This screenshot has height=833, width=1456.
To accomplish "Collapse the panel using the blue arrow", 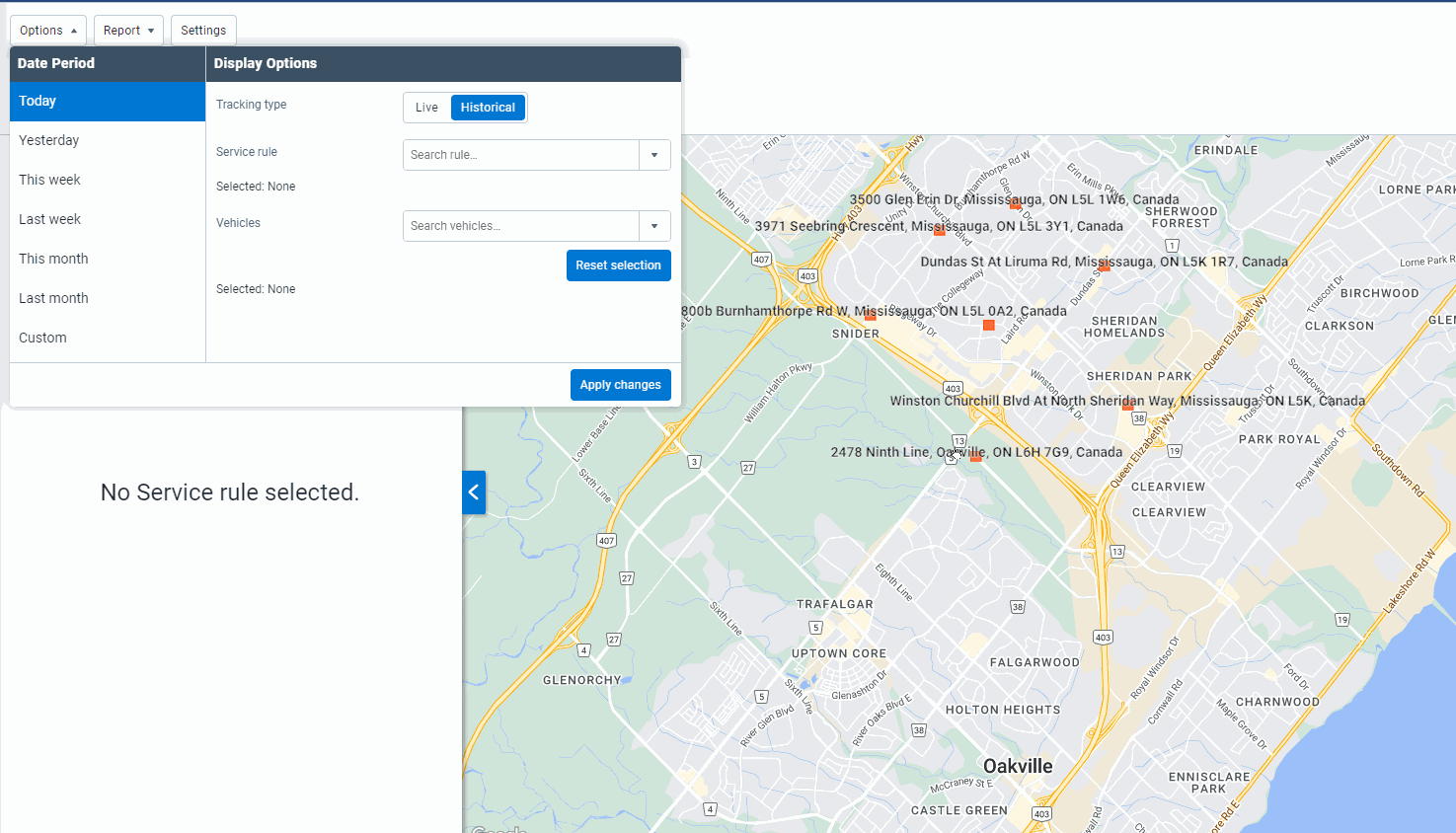I will (473, 492).
